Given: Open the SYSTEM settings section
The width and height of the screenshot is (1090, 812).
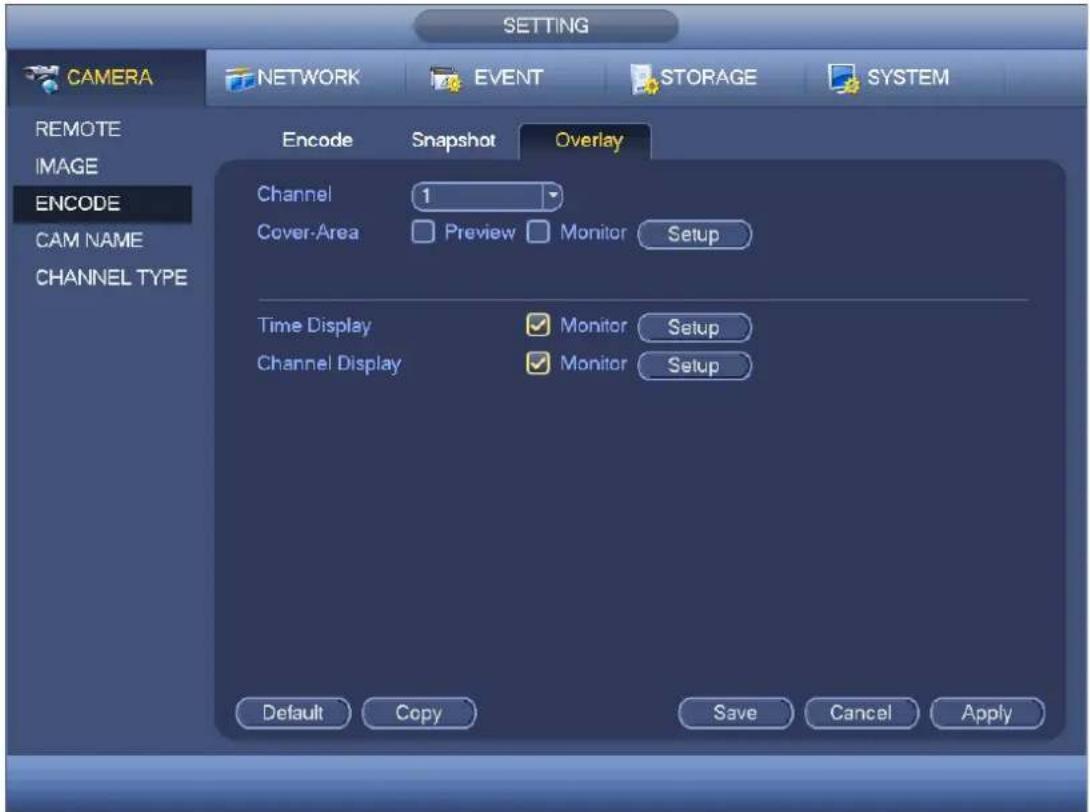Looking at the screenshot, I should [x=904, y=78].
